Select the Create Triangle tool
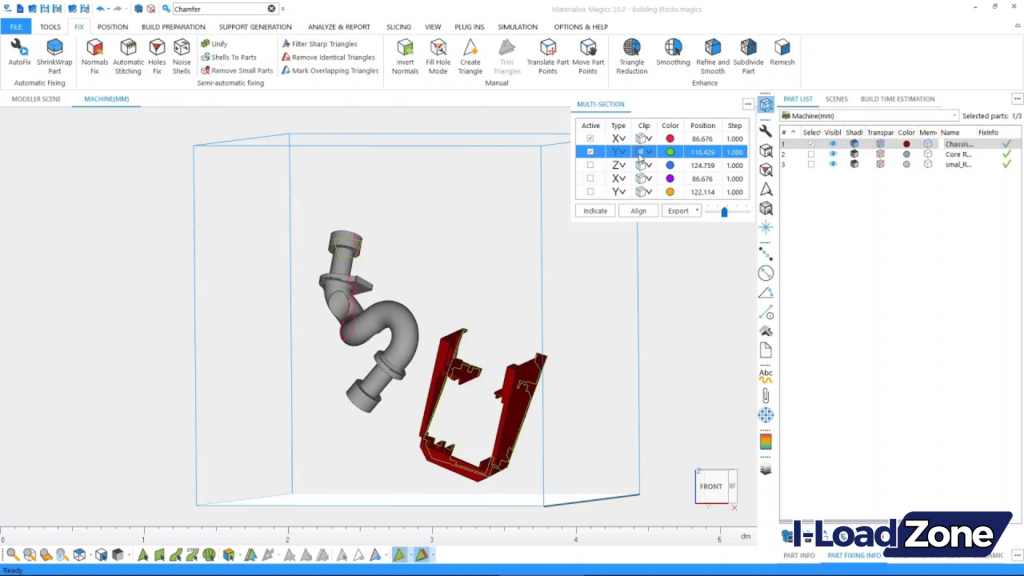 [x=470, y=55]
